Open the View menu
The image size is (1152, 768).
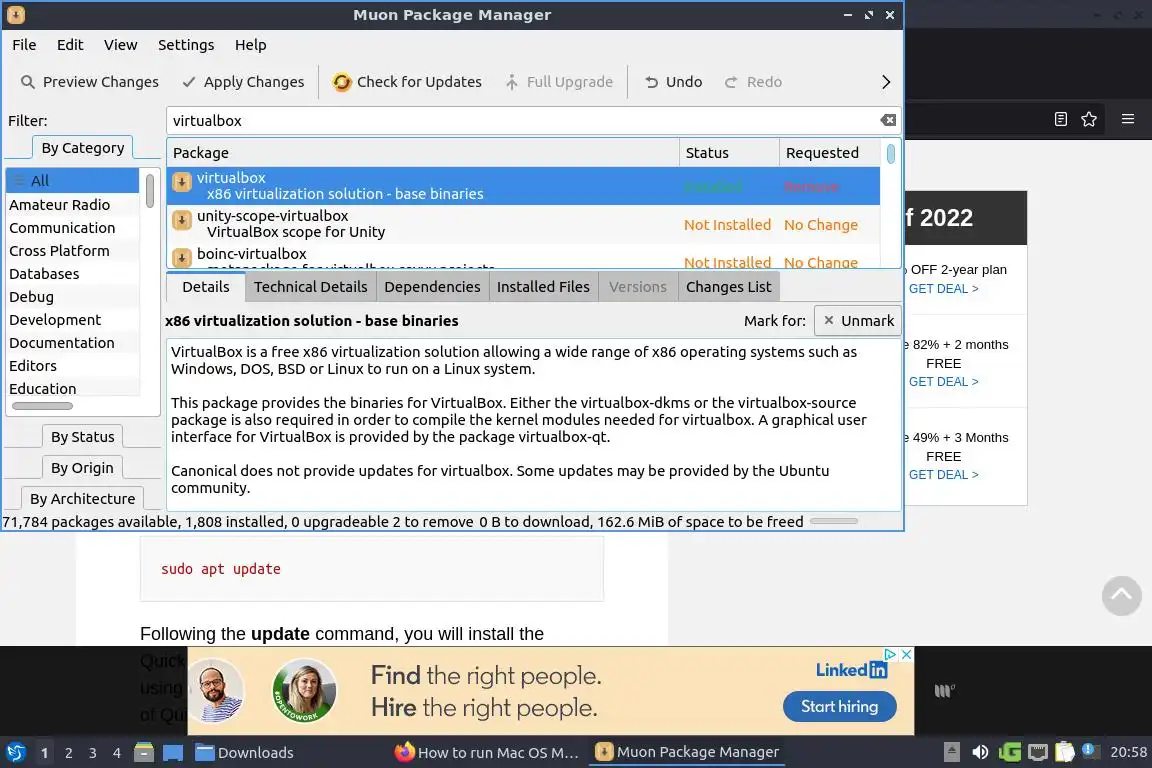coord(120,45)
